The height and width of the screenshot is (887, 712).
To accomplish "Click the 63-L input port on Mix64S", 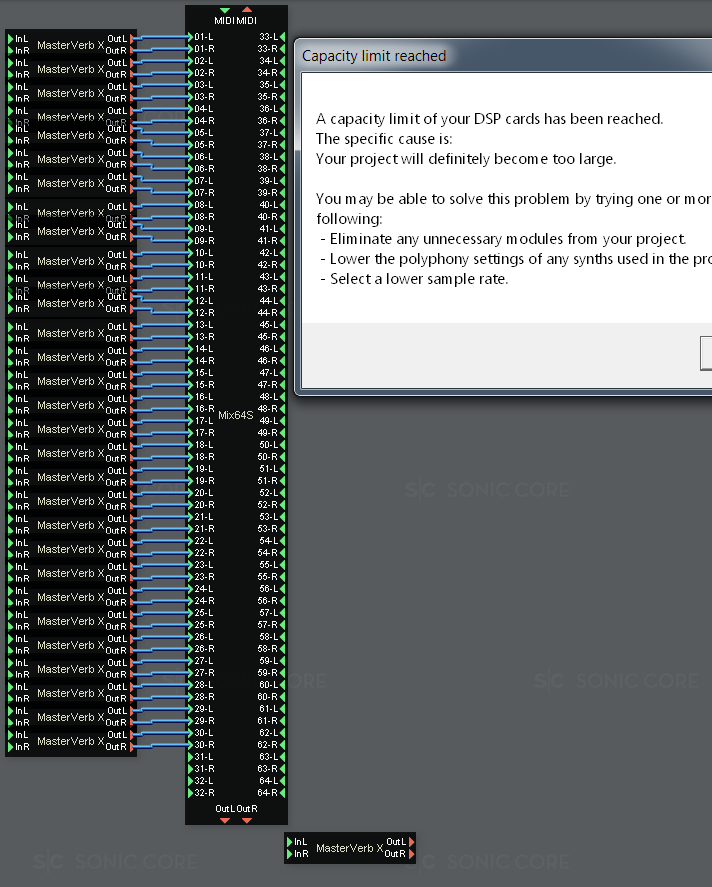I will click(283, 757).
